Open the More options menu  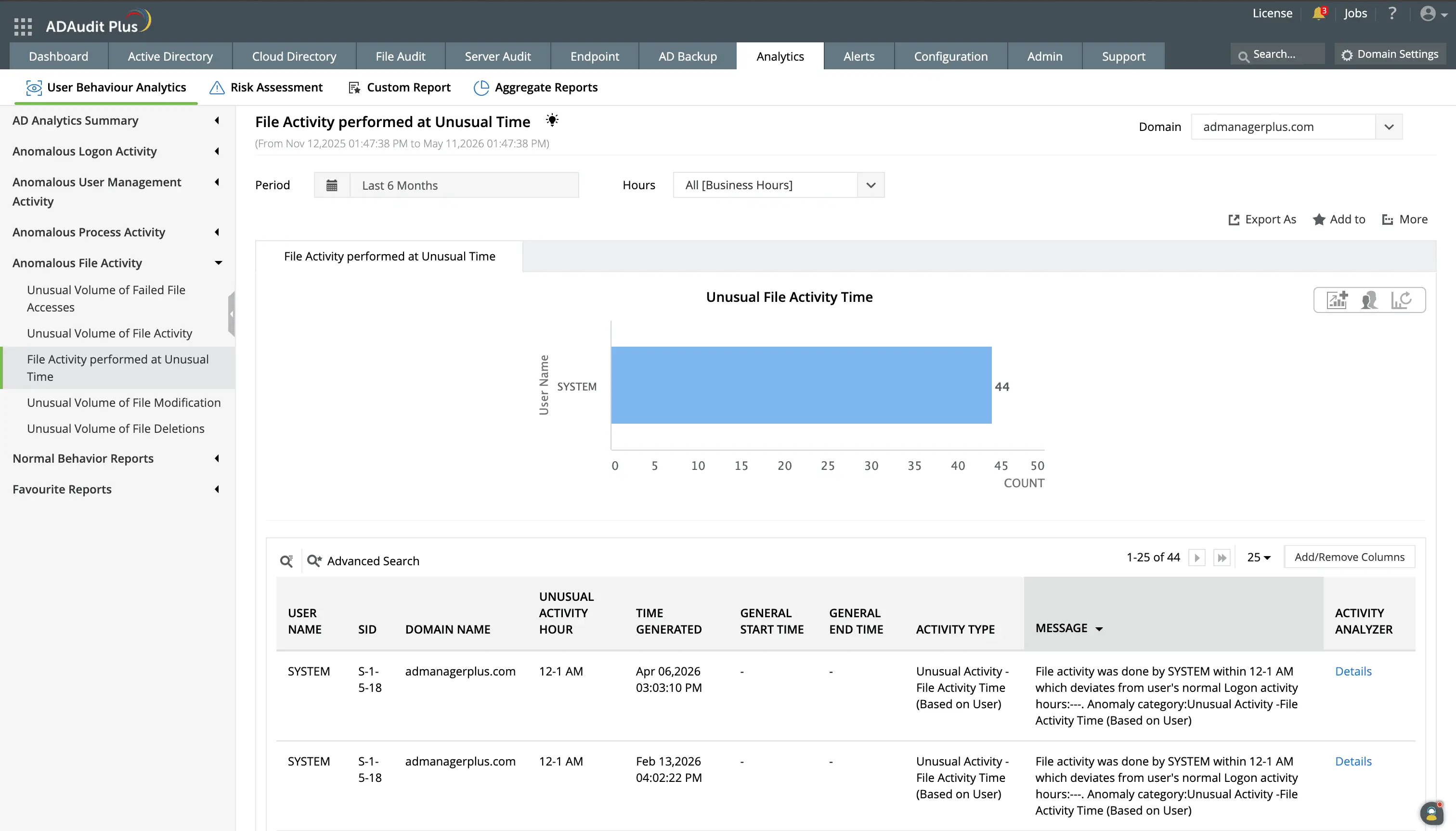click(x=1405, y=220)
